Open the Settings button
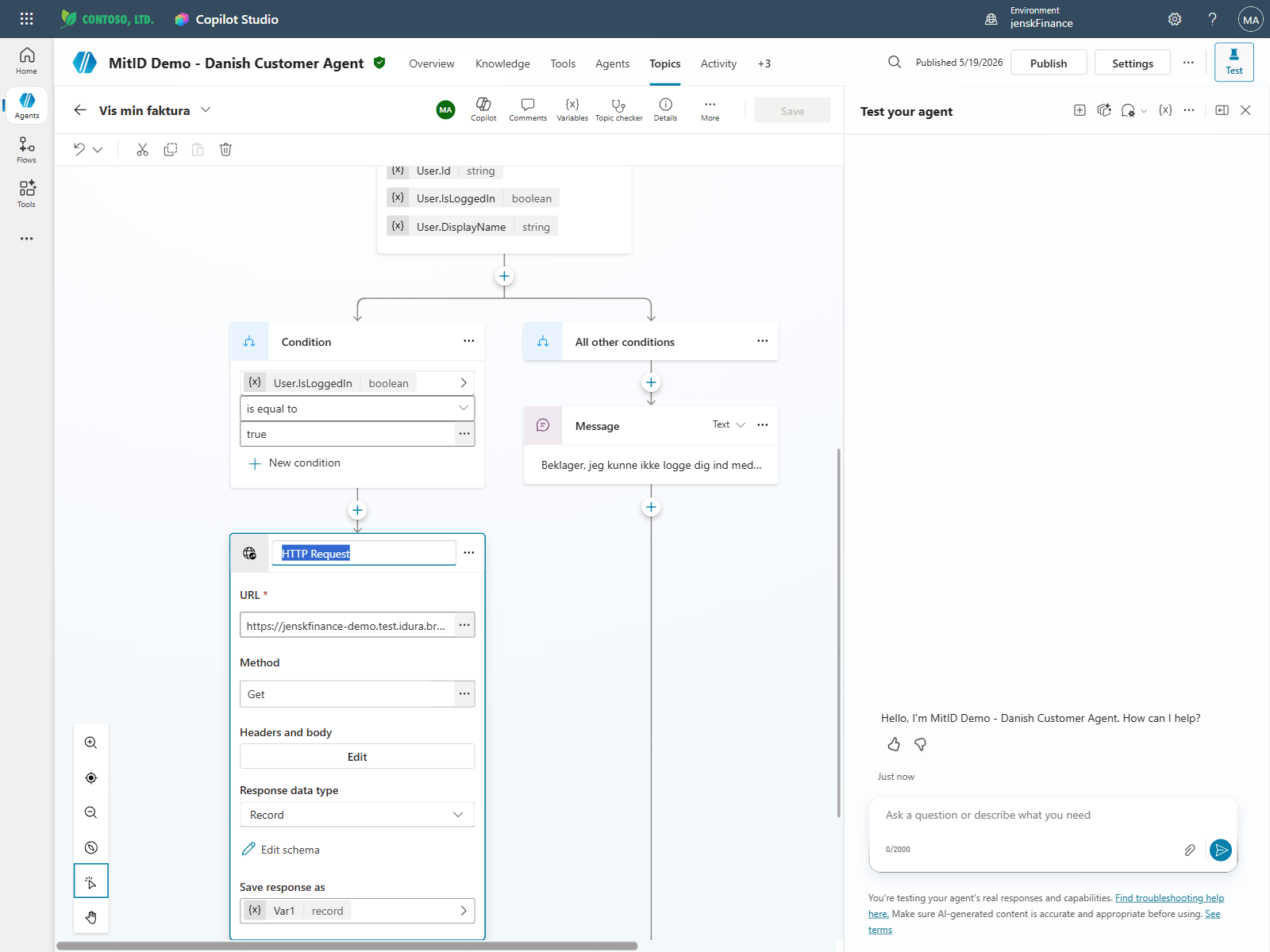Image resolution: width=1270 pixels, height=952 pixels. click(x=1133, y=63)
